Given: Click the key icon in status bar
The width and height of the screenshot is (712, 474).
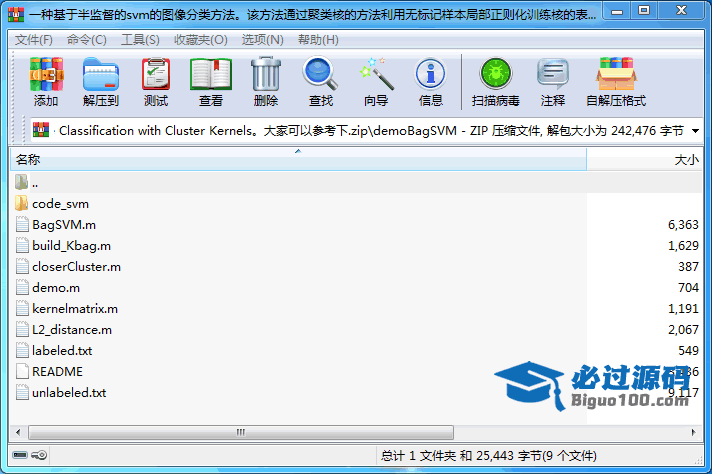Looking at the screenshot, I should [40, 455].
